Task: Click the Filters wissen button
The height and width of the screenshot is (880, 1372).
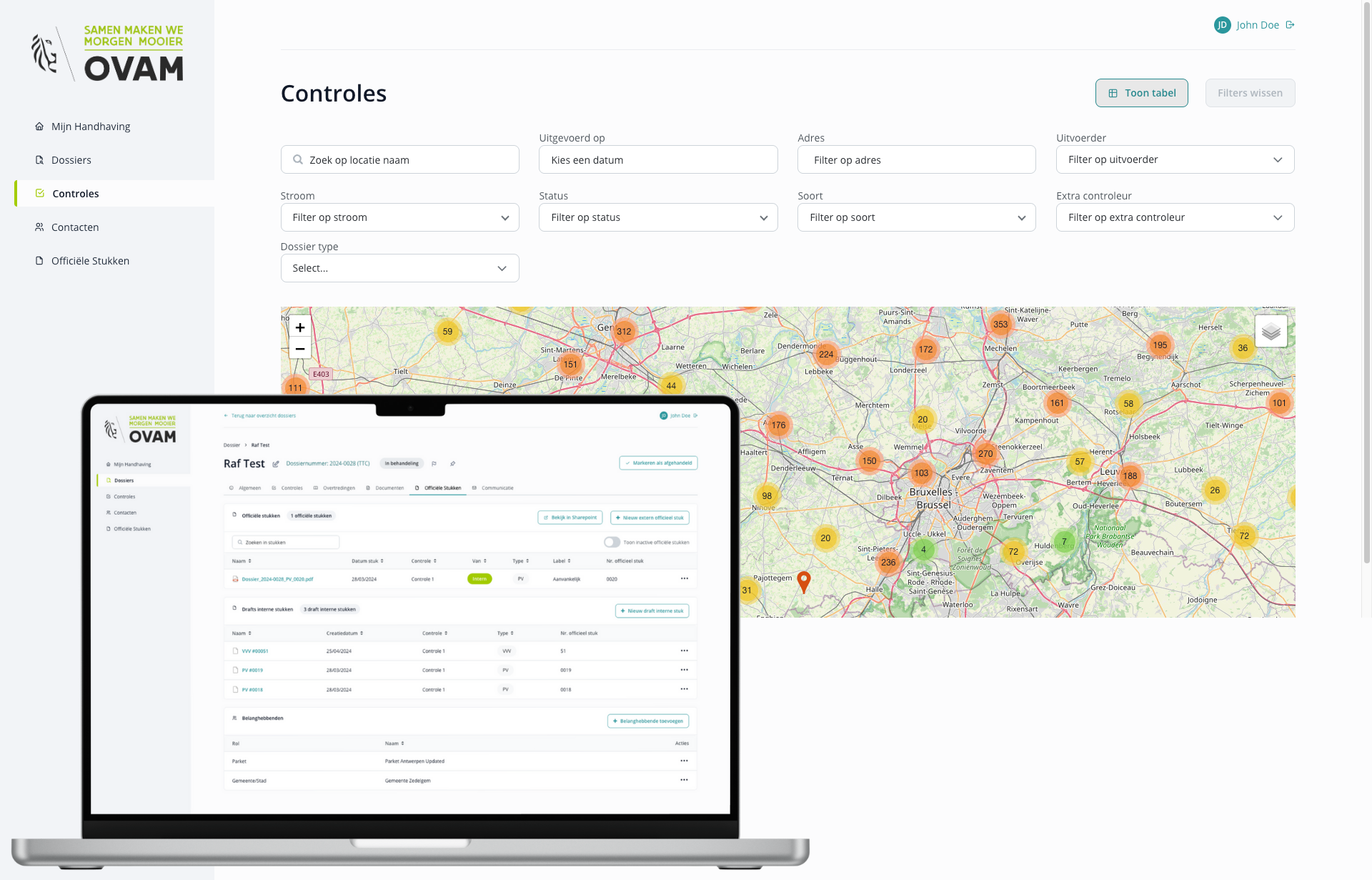Action: pyautogui.click(x=1250, y=93)
